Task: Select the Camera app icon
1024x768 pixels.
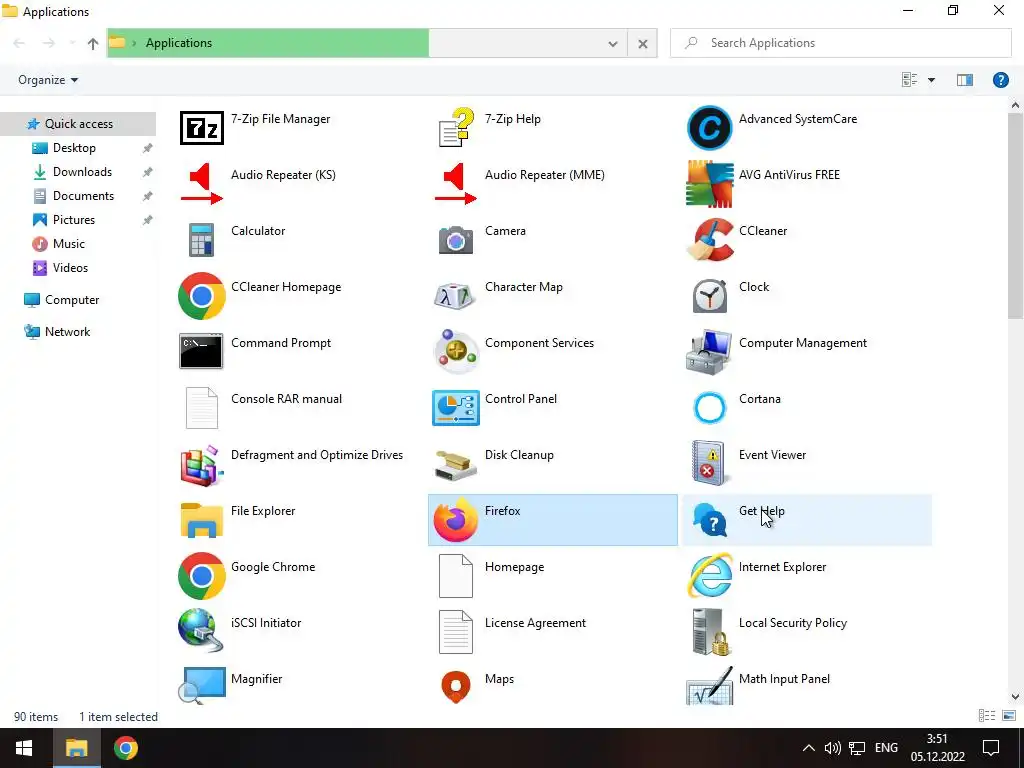Action: coord(456,240)
